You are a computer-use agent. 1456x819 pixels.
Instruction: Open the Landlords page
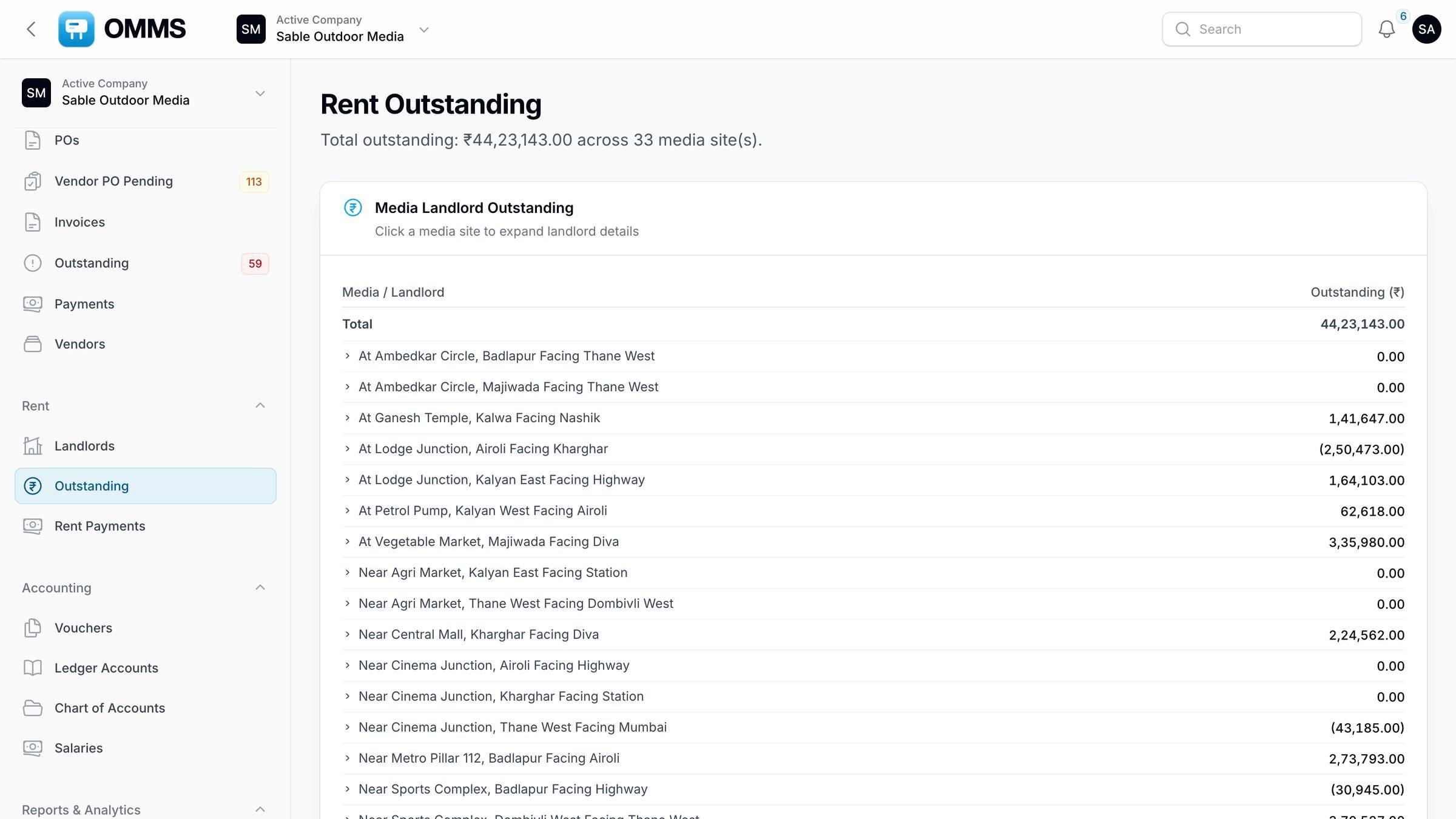pyautogui.click(x=146, y=446)
